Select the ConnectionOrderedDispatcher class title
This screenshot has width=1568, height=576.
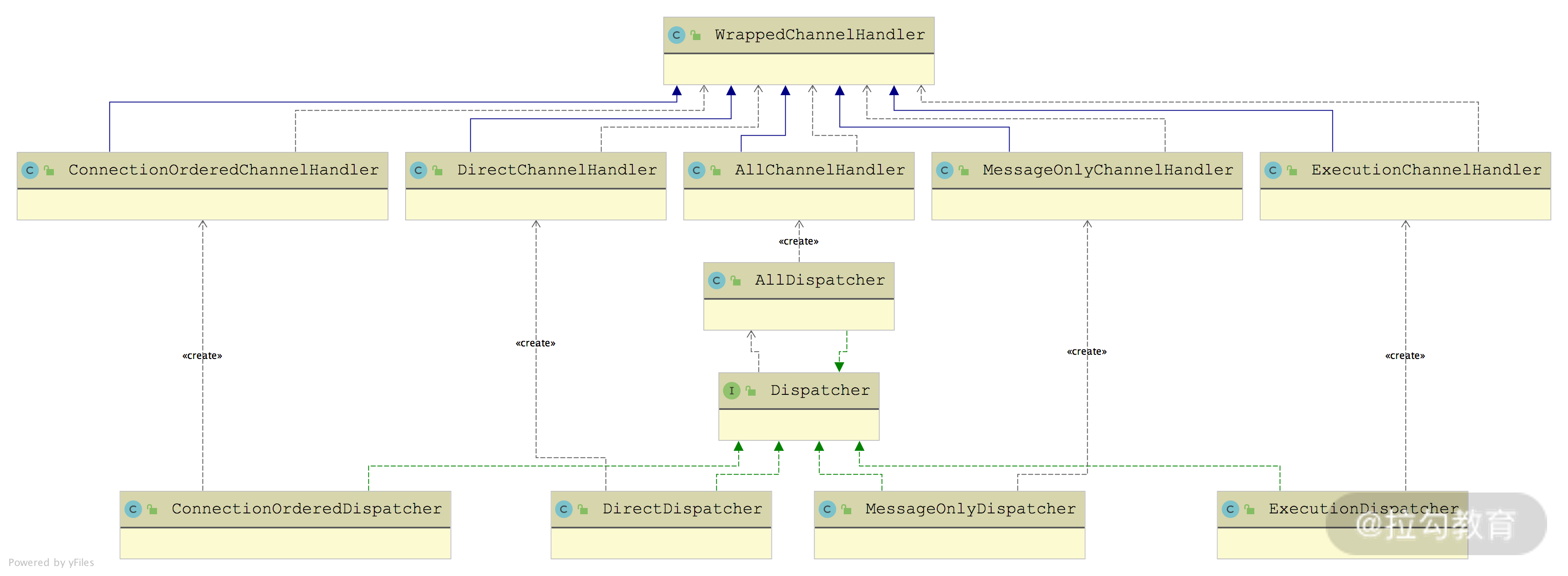point(306,509)
